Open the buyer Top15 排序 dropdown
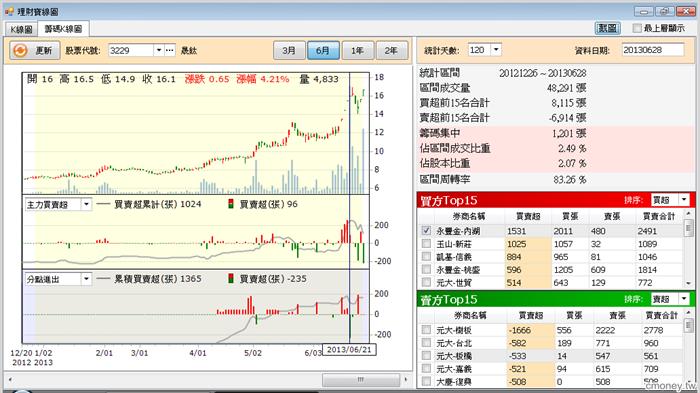The width and height of the screenshot is (700, 393). tap(684, 200)
